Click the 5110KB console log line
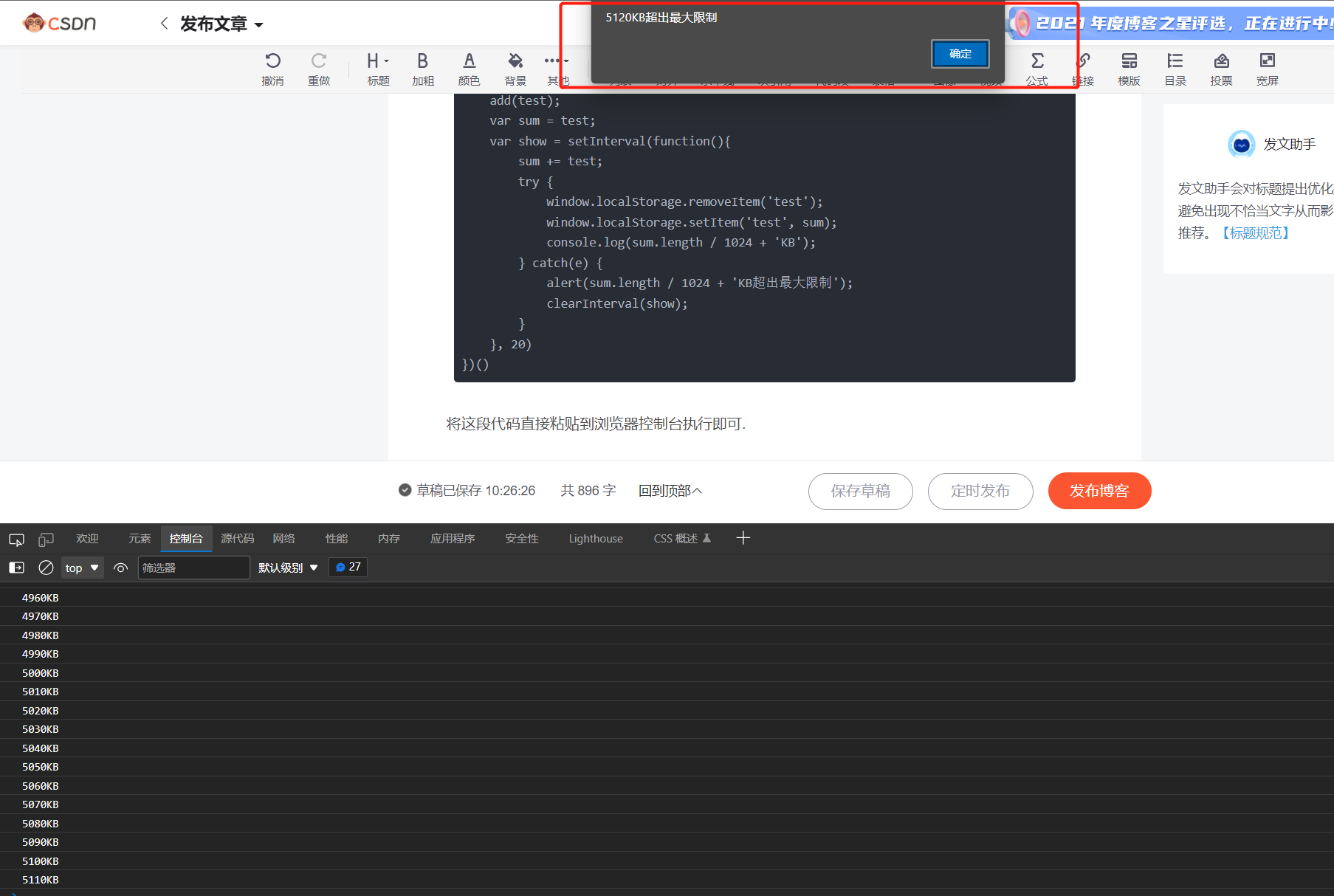Screen dimensions: 1334x896 point(667,880)
